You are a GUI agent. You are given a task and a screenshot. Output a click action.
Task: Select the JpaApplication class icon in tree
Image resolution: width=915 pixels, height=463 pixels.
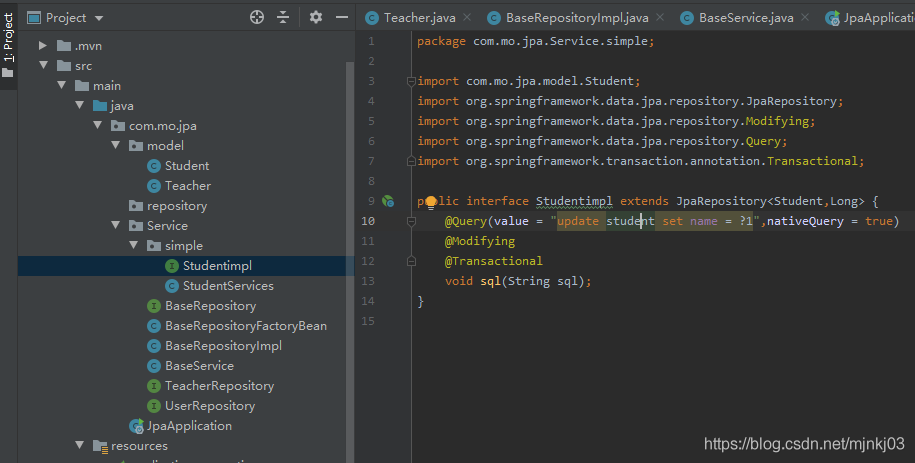tap(137, 426)
